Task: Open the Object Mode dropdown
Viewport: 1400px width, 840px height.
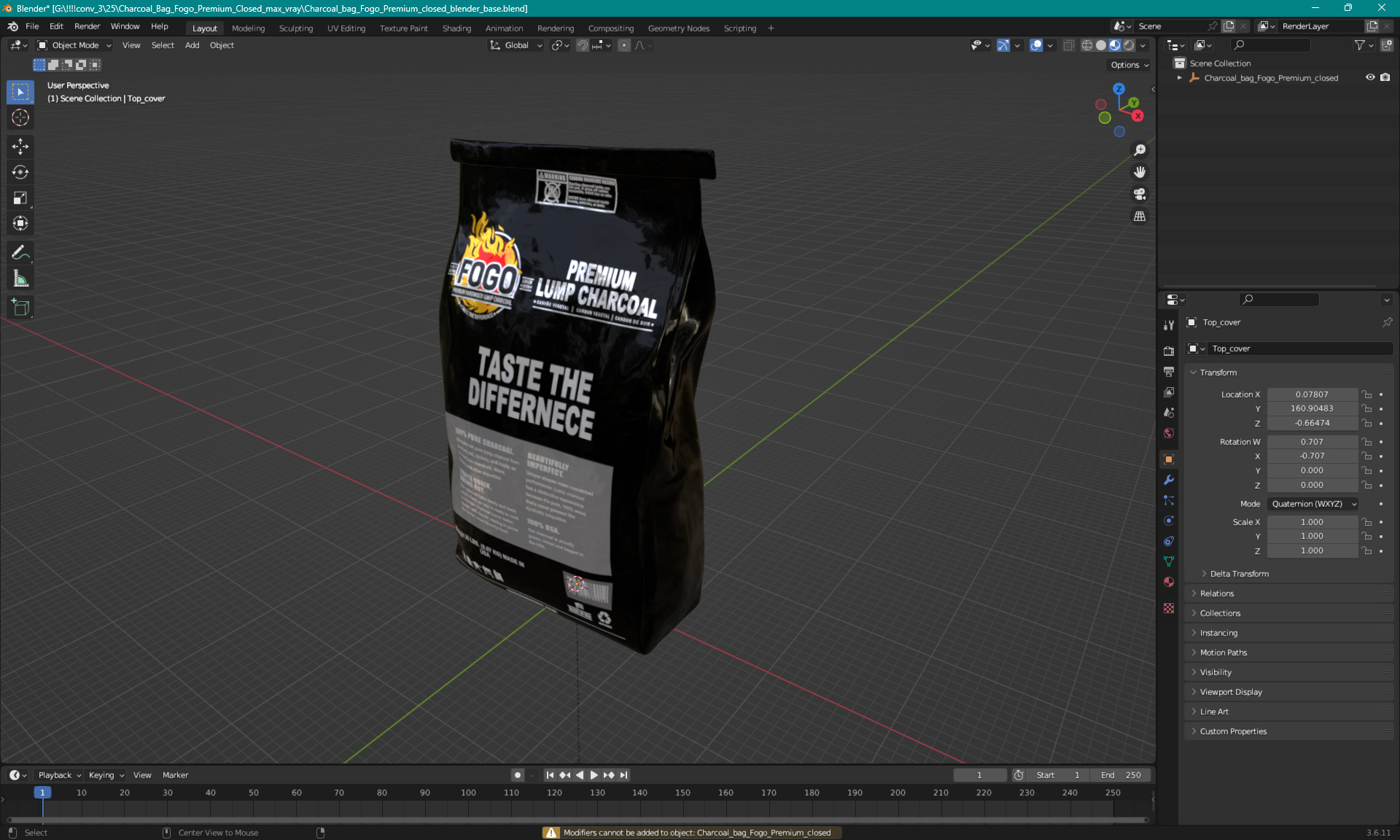Action: tap(74, 45)
